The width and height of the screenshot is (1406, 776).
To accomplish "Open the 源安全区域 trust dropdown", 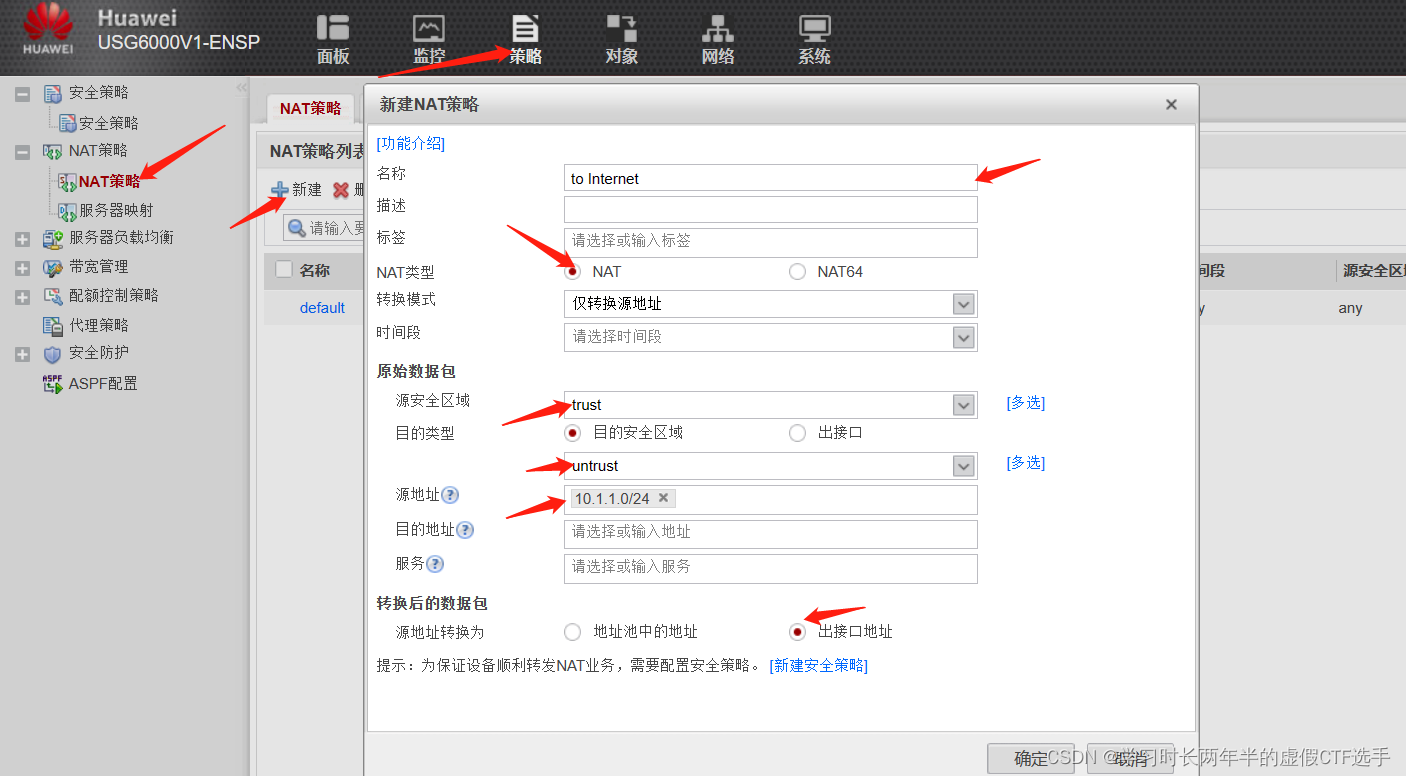I will 963,405.
